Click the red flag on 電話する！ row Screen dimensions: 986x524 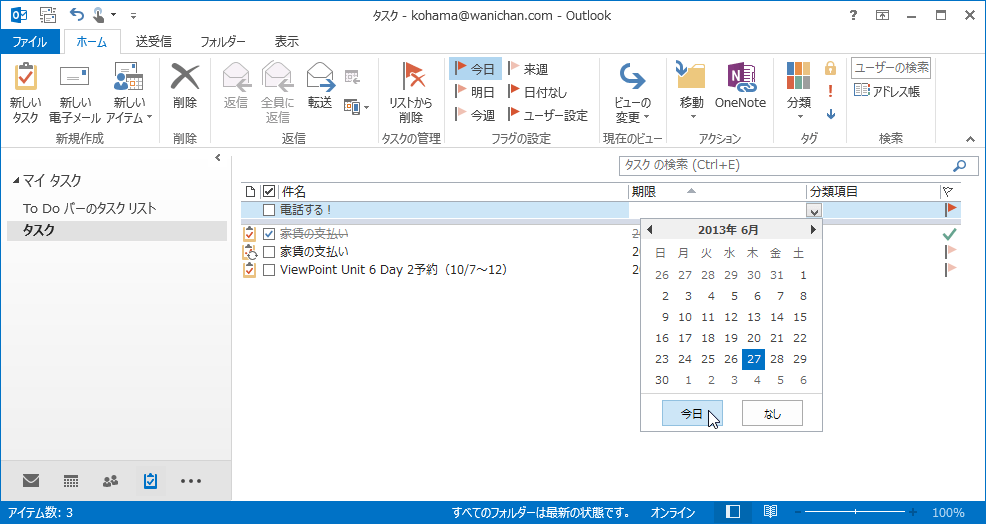pos(951,209)
